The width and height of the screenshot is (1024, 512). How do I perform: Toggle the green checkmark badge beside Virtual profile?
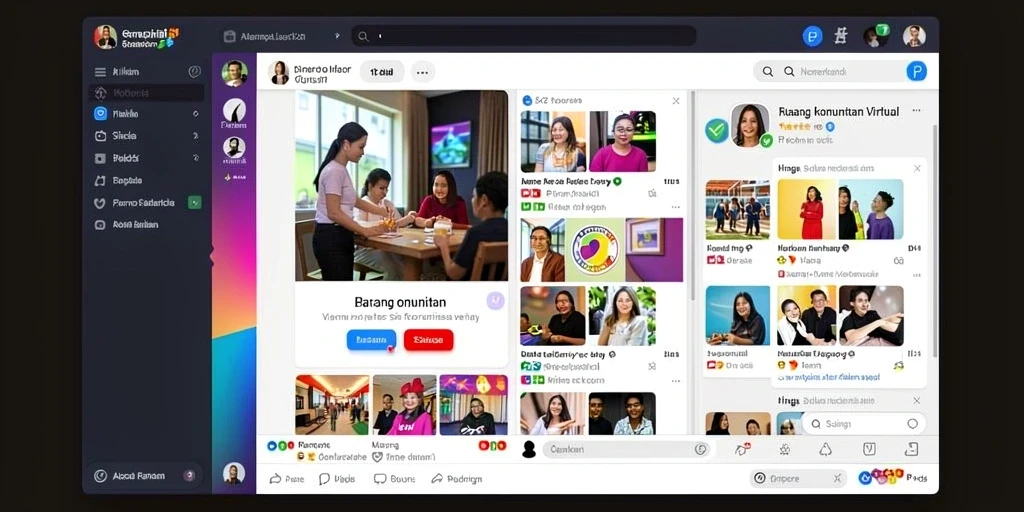tap(716, 131)
